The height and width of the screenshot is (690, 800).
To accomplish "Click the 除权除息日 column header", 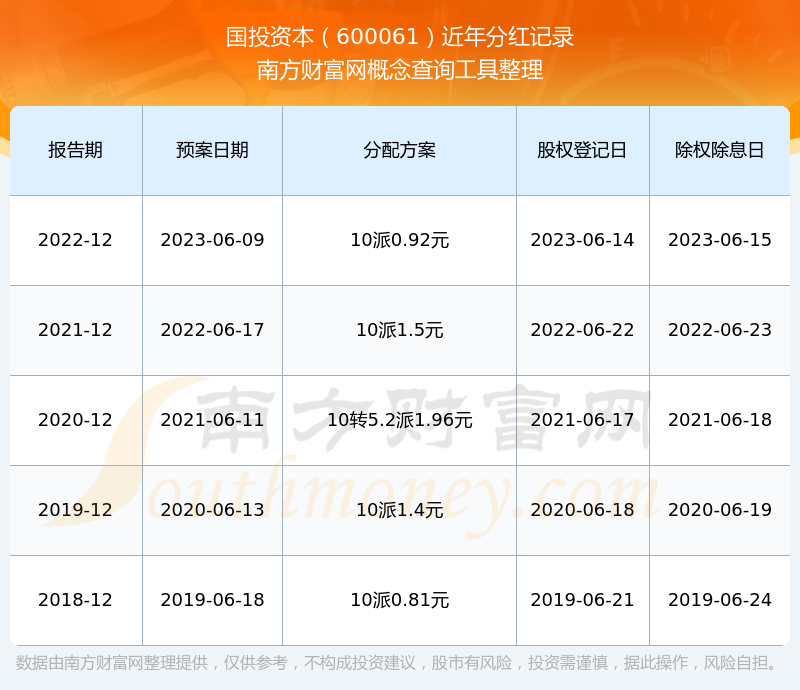I will point(719,150).
